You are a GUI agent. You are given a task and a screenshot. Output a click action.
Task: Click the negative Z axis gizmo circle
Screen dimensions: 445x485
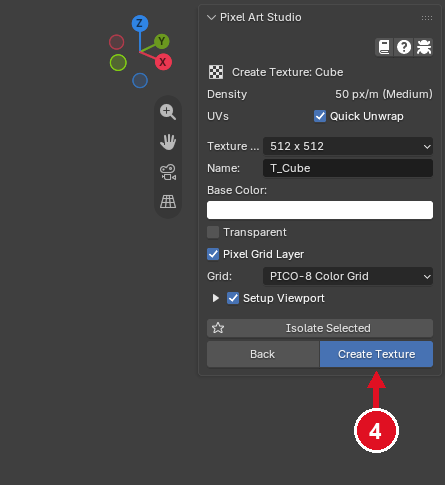click(140, 80)
